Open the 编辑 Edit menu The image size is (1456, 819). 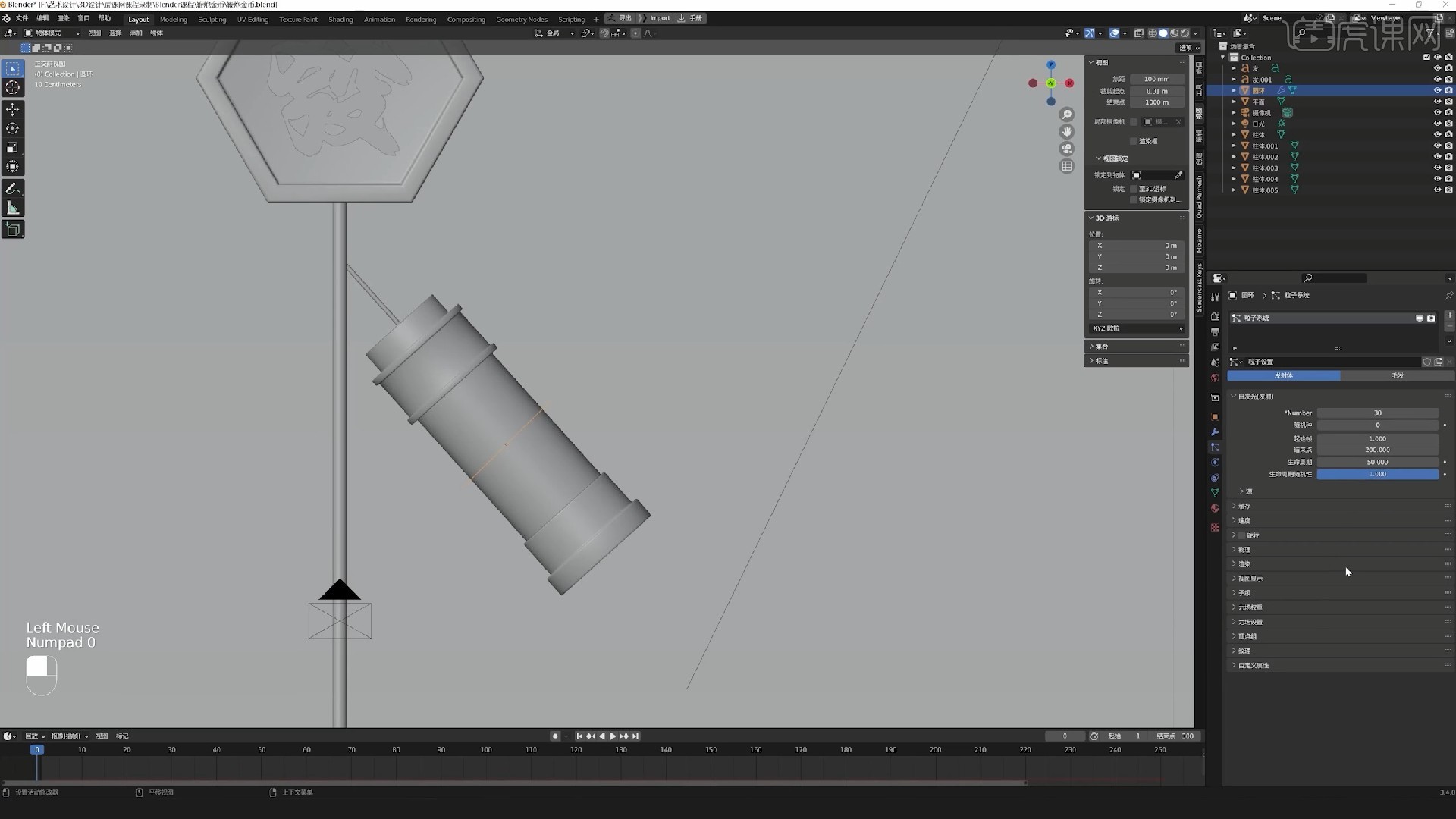(42, 18)
